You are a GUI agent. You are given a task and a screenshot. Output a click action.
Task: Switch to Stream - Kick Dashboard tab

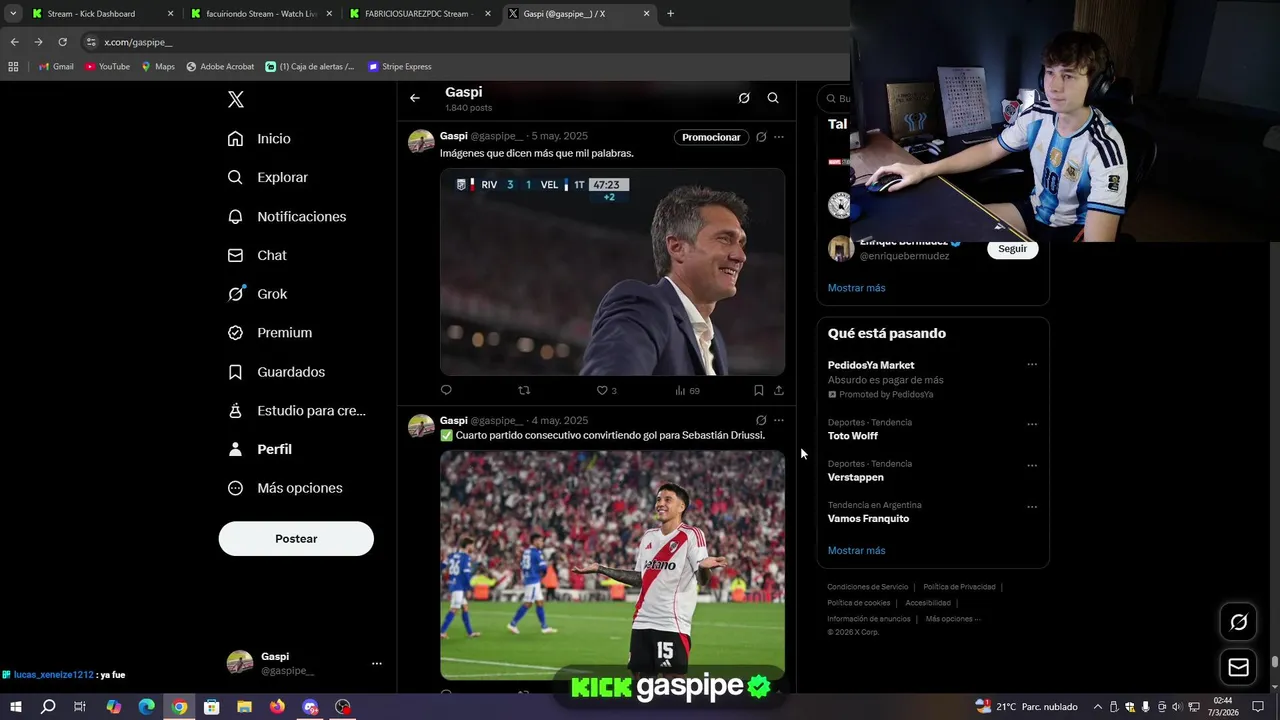tap(102, 14)
